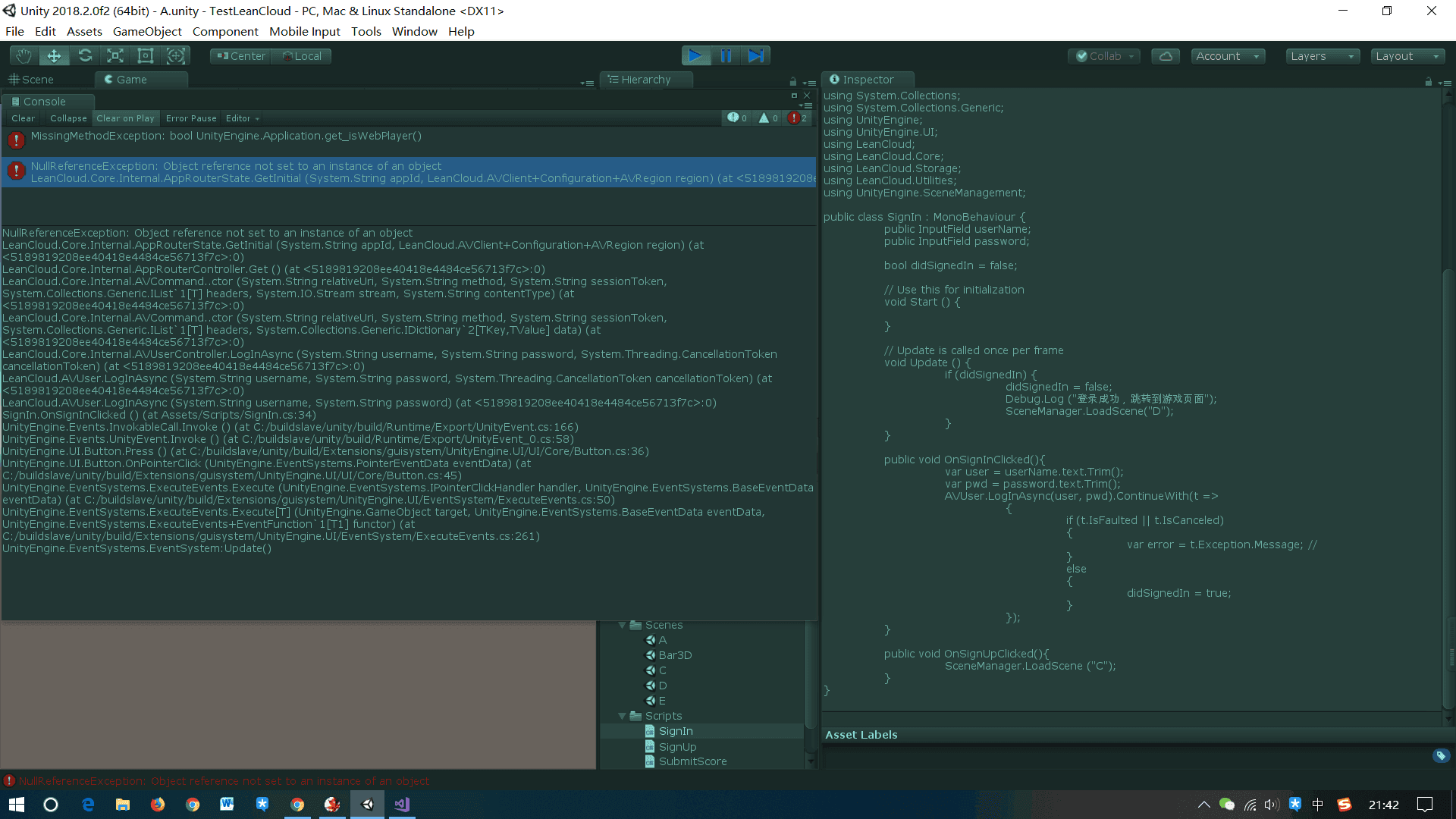Toggle info messages filter in console
The image size is (1456, 819).
click(737, 118)
